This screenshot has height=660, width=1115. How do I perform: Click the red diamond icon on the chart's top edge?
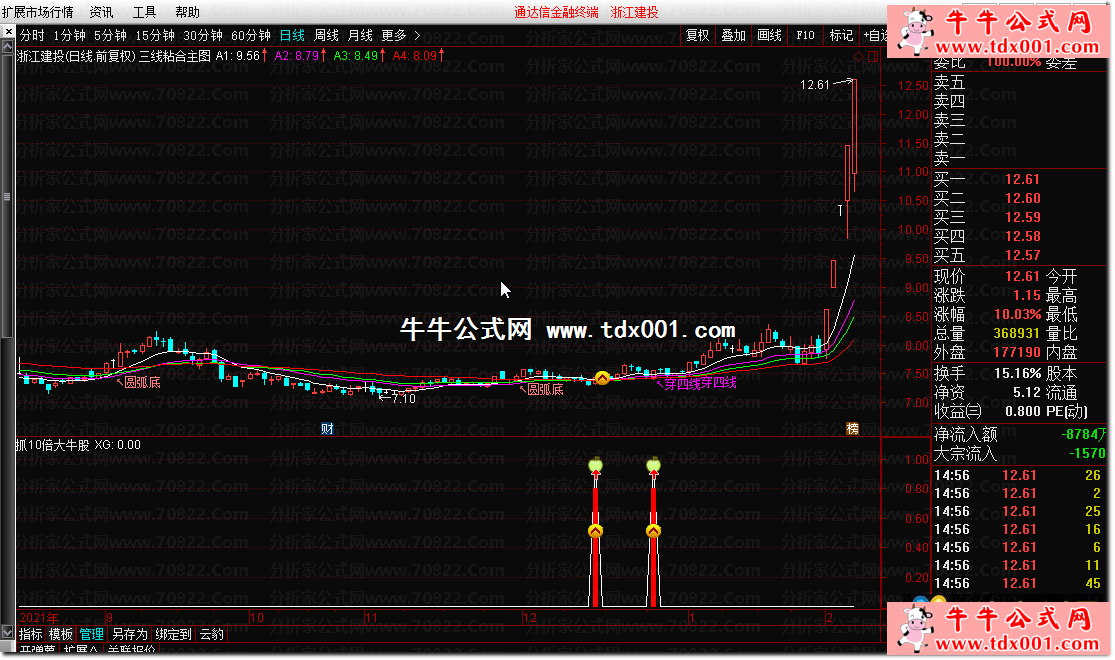coord(858,56)
